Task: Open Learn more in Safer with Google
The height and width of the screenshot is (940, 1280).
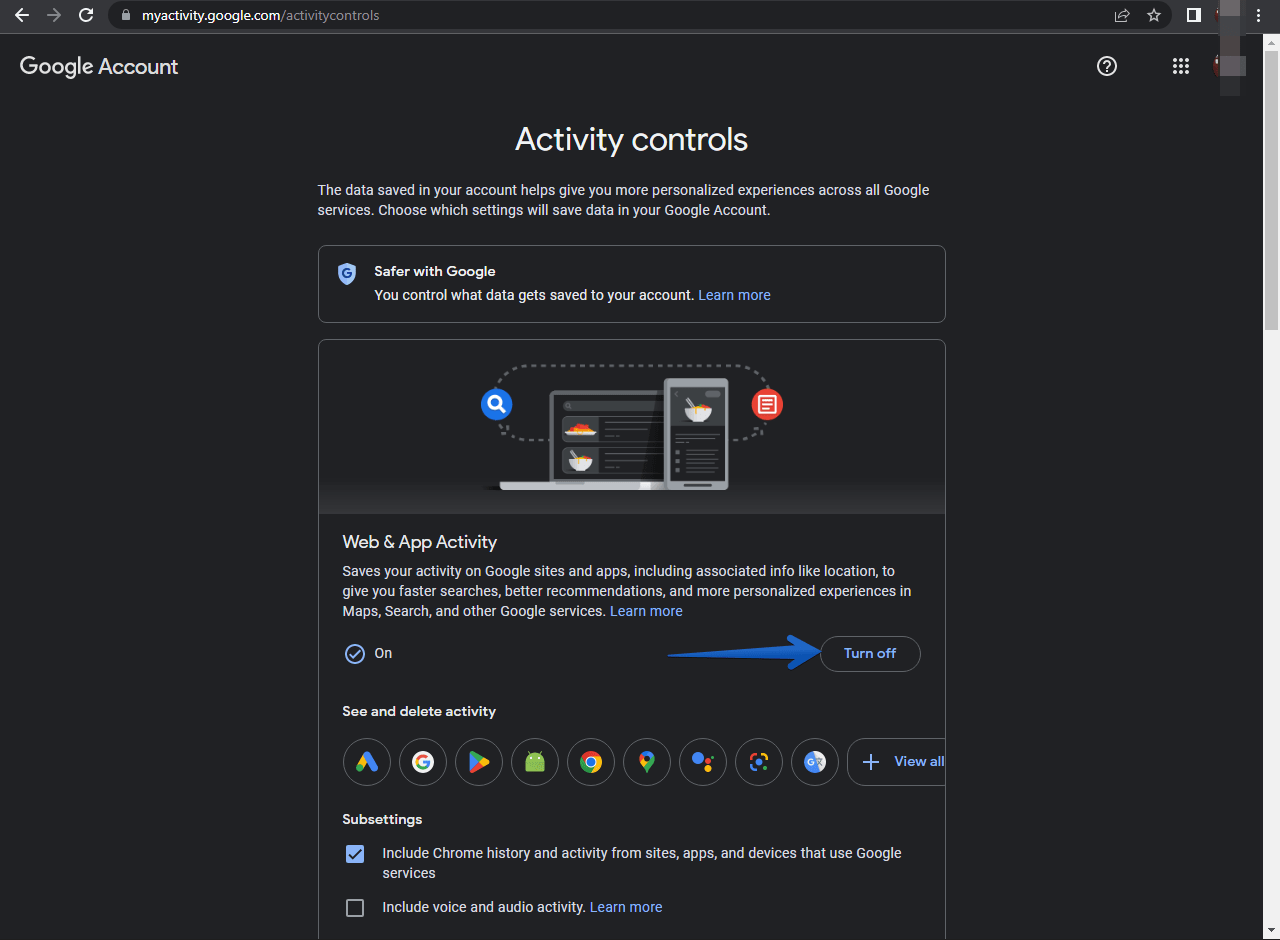Action: 734,295
